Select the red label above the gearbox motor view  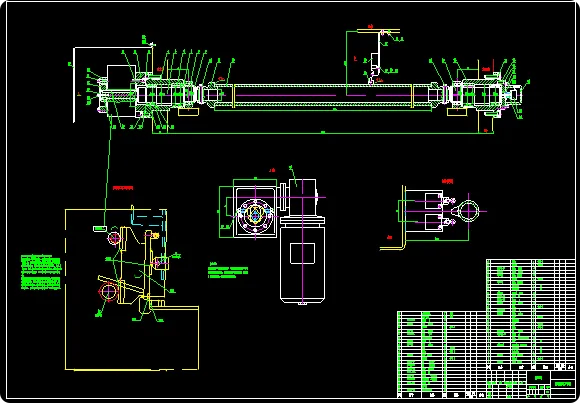272,170
